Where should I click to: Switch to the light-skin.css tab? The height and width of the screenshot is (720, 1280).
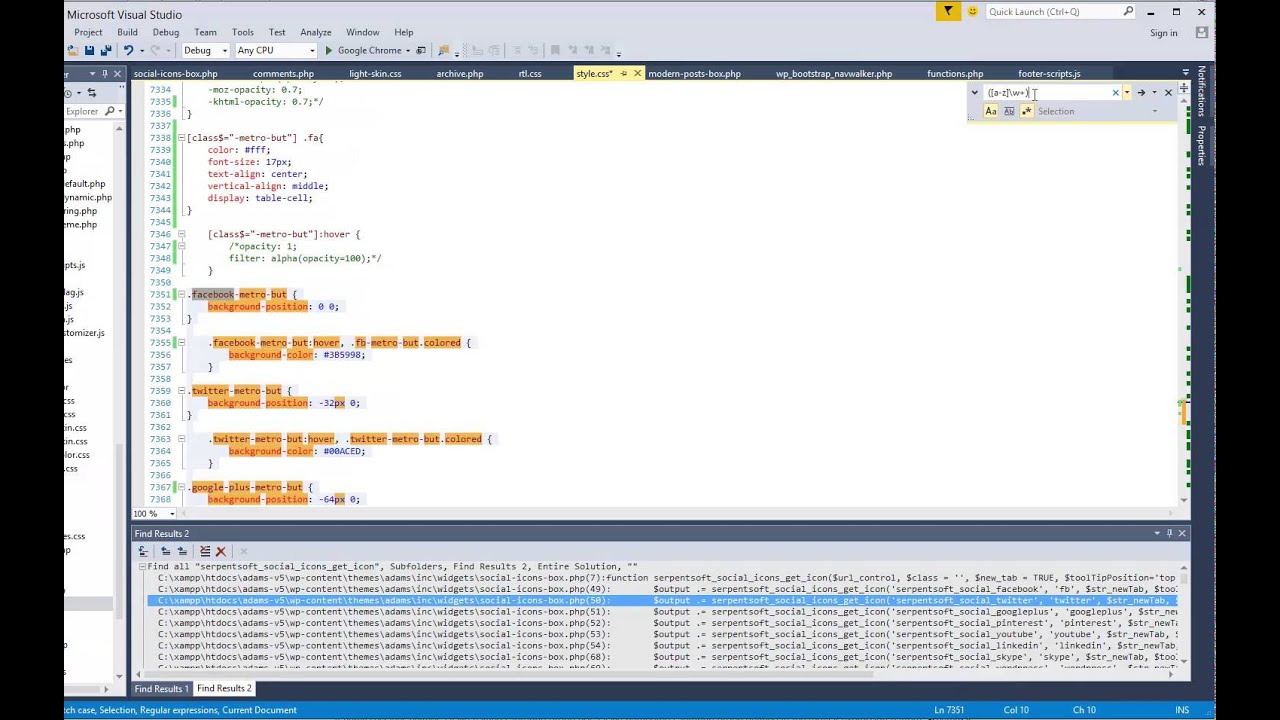[x=375, y=74]
